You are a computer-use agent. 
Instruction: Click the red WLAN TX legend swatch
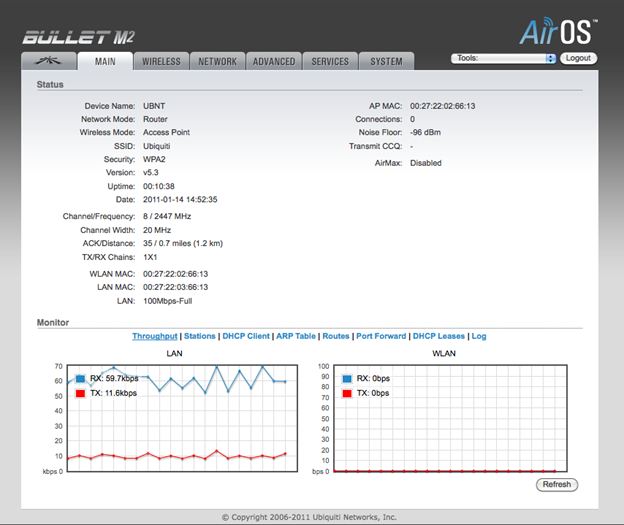[x=347, y=393]
